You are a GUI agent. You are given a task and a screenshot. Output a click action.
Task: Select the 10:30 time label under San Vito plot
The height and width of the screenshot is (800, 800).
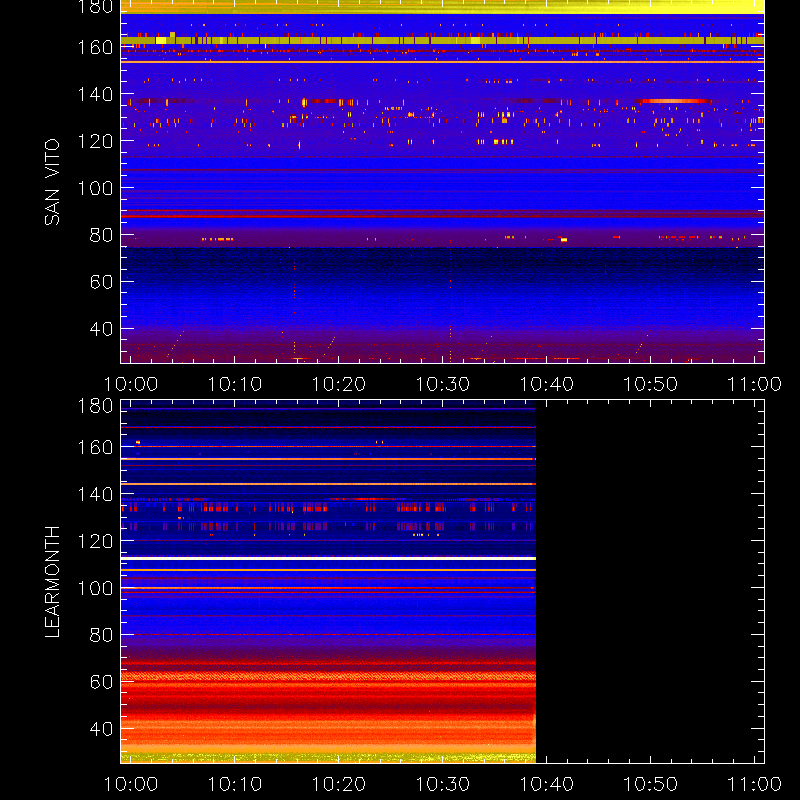pos(443,384)
